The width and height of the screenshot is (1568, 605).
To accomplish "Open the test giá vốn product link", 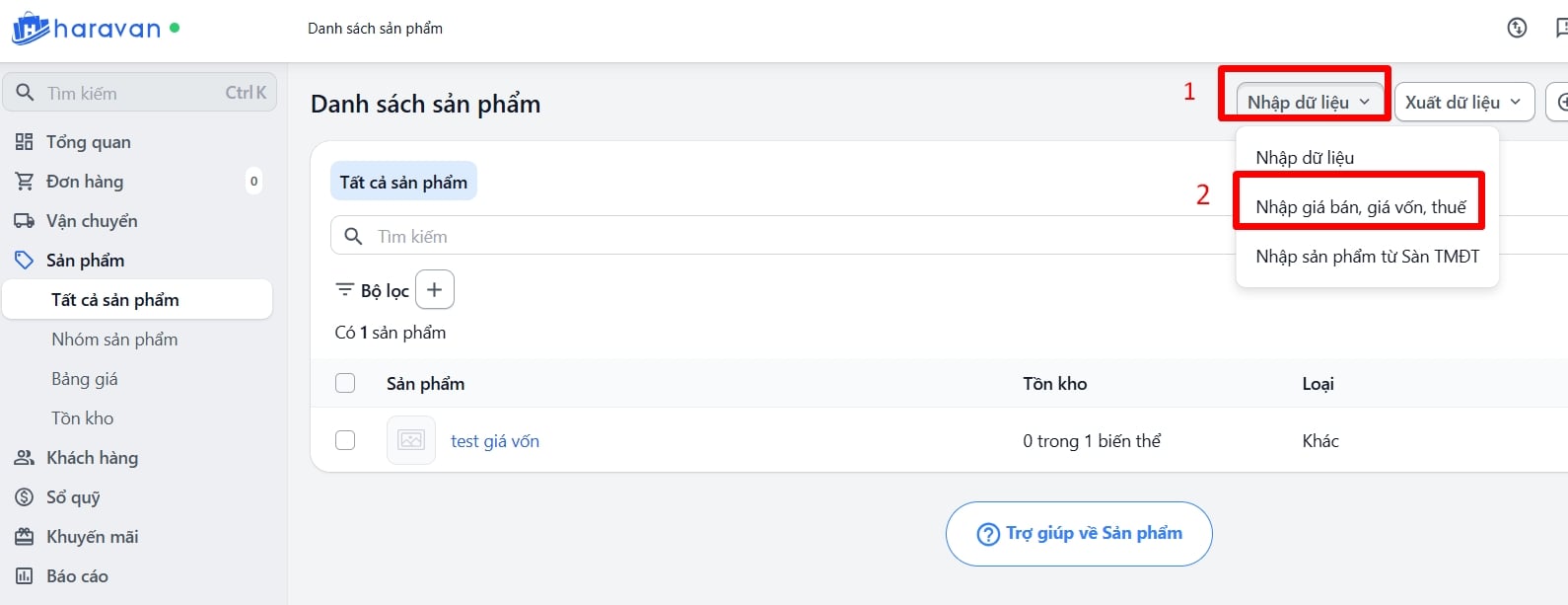I will click(495, 441).
